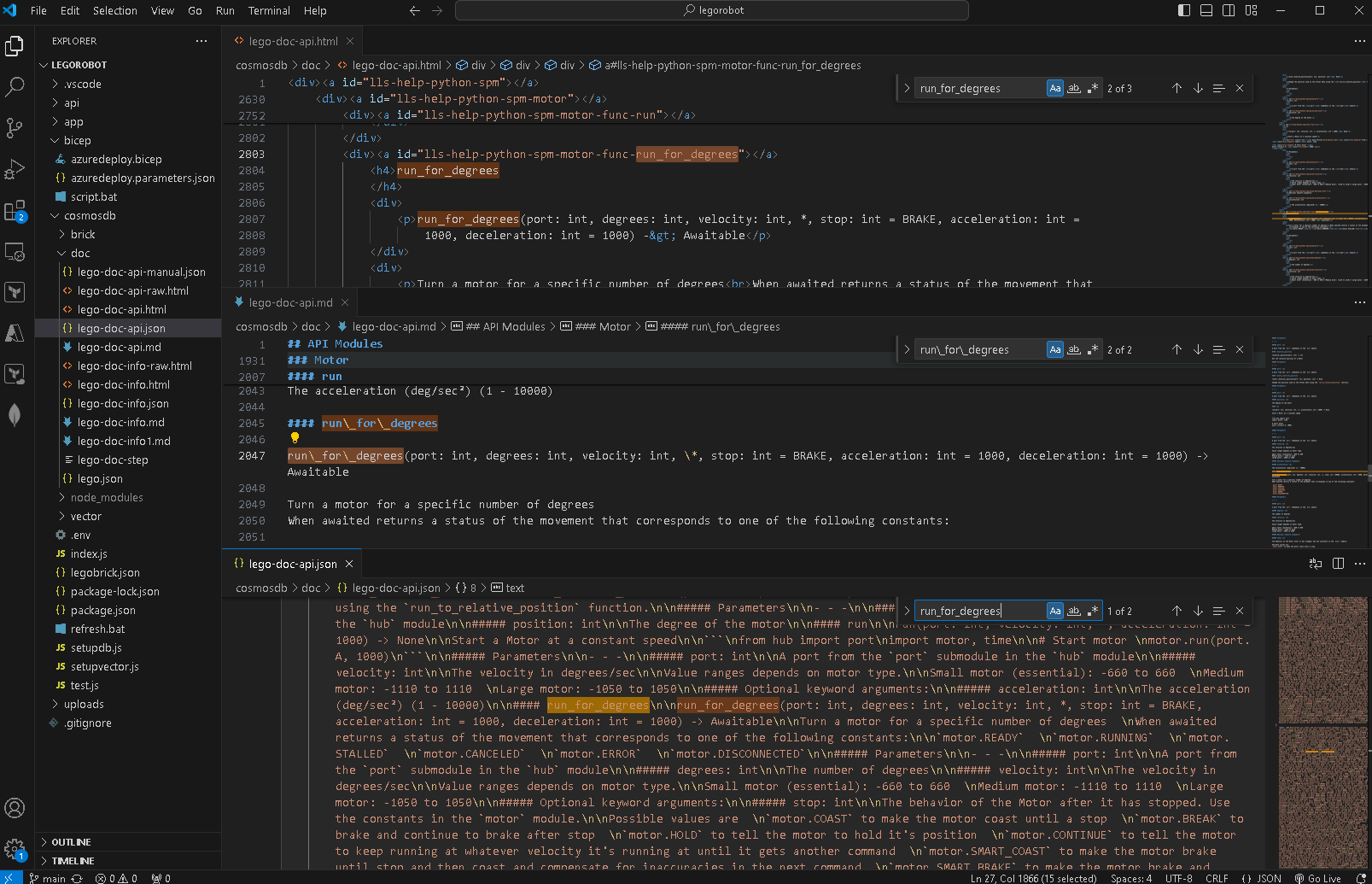Expand the TIMELINE section
Screen dimensions: 1372x884
point(128,861)
